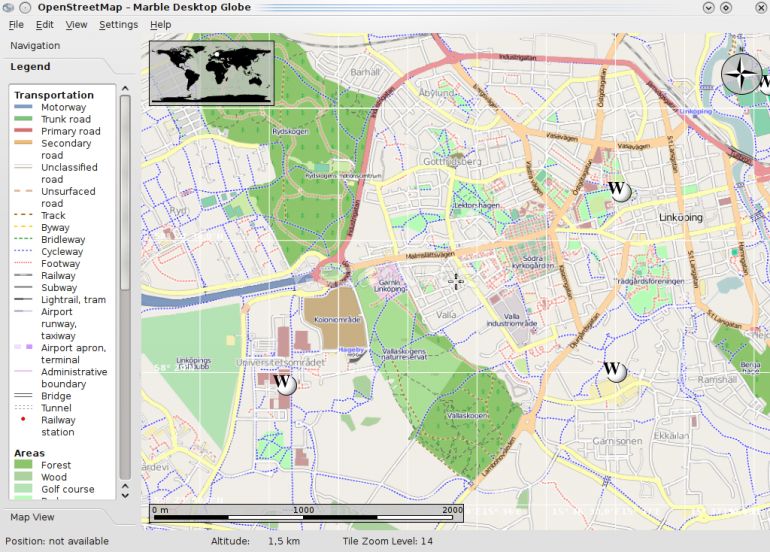Click the Bridge legend entry
Image resolution: width=770 pixels, height=552 pixels.
(x=56, y=396)
